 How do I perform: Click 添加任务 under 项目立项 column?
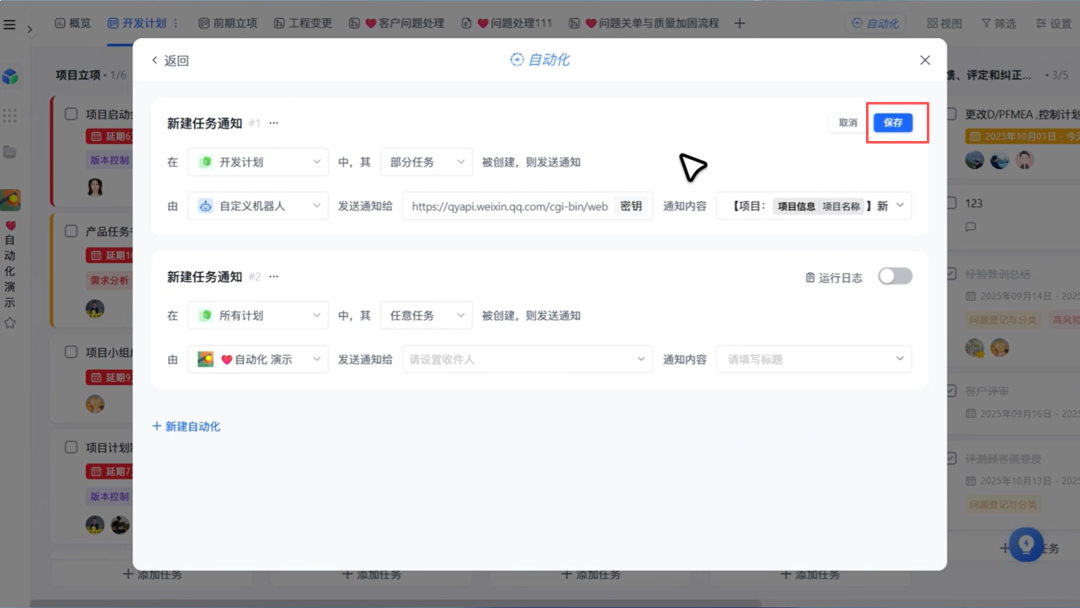pyautogui.click(x=152, y=574)
